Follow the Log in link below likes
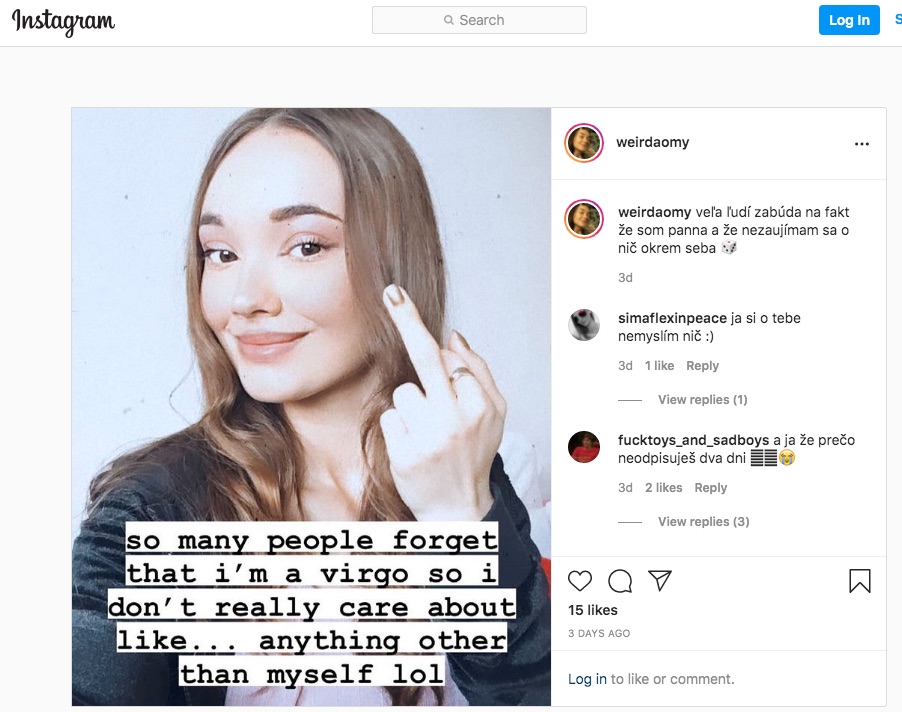The height and width of the screenshot is (712, 902). pyautogui.click(x=587, y=679)
